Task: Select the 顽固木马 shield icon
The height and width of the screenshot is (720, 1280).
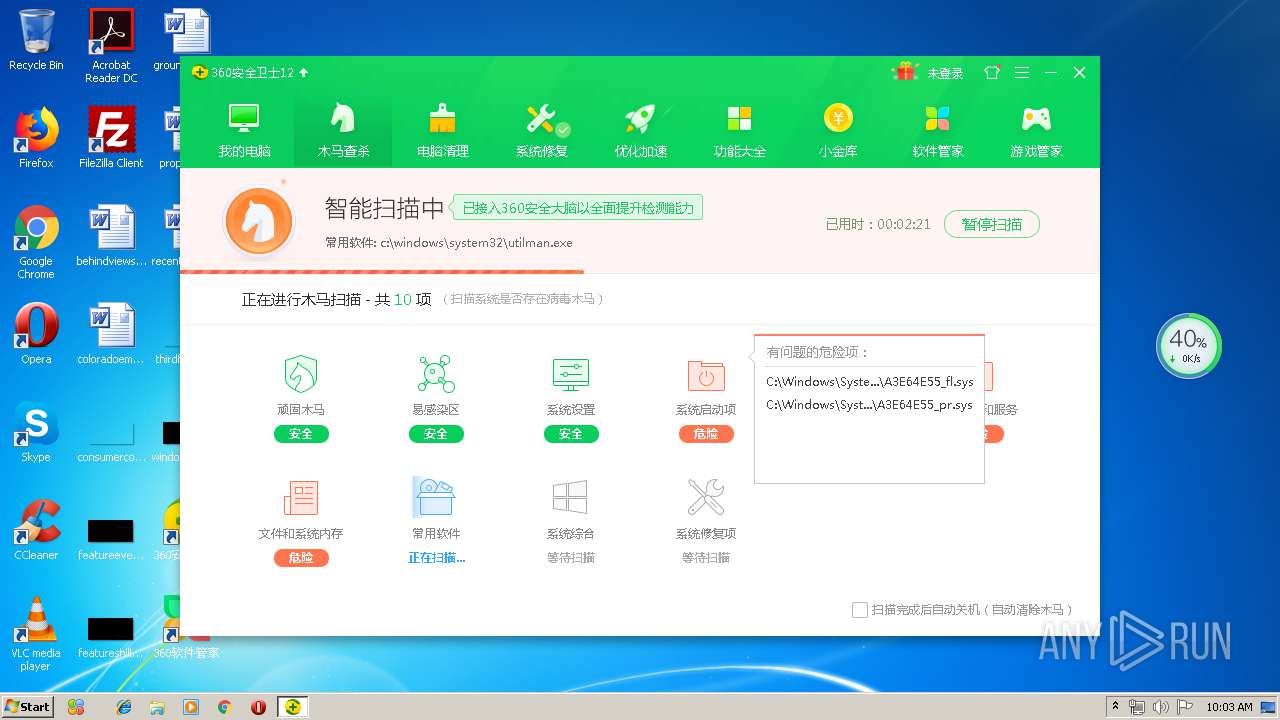Action: (x=301, y=374)
